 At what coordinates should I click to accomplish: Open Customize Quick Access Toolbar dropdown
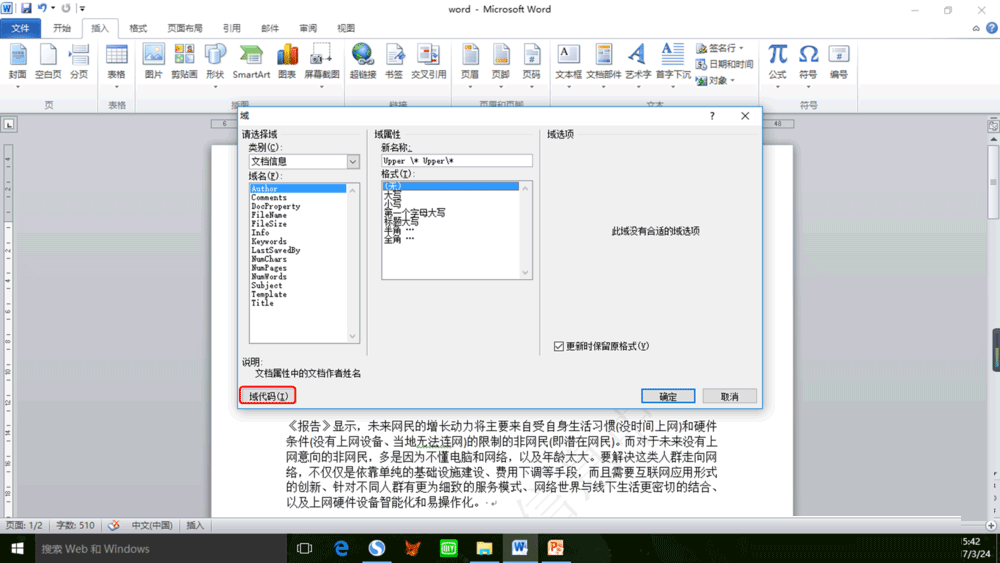point(82,8)
